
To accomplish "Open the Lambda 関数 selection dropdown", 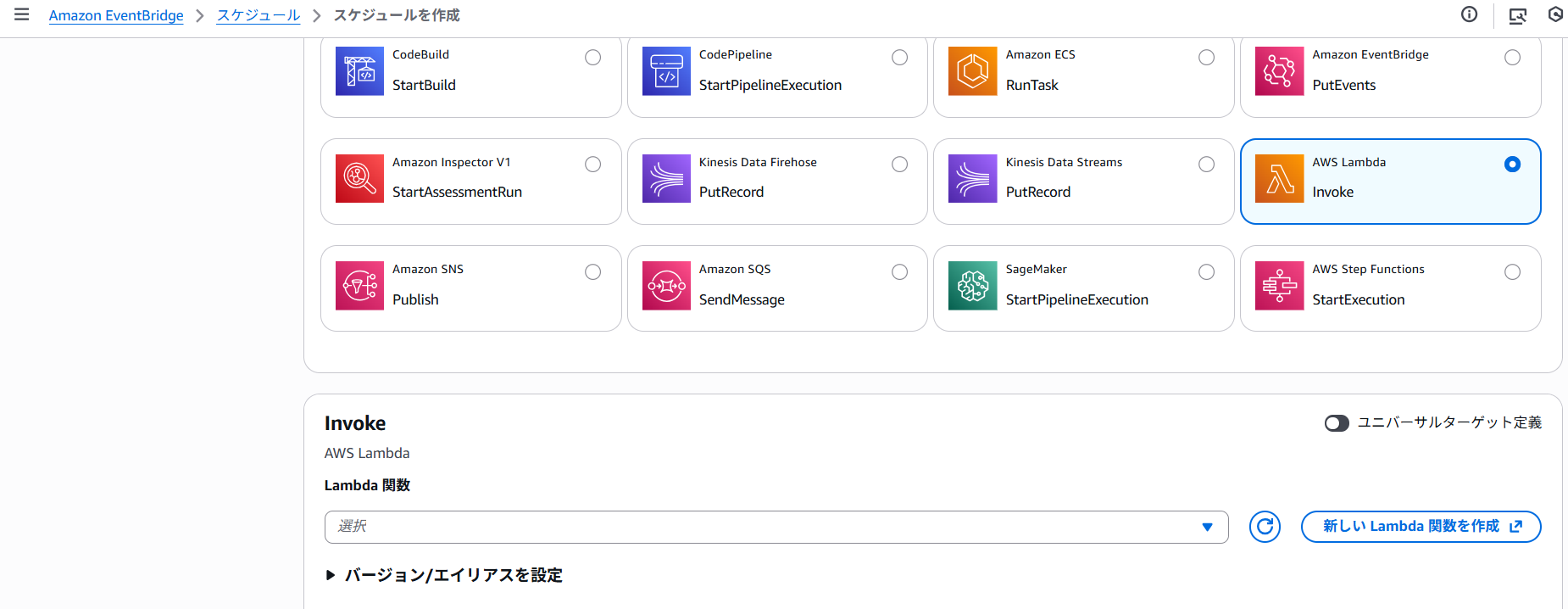I will click(776, 527).
